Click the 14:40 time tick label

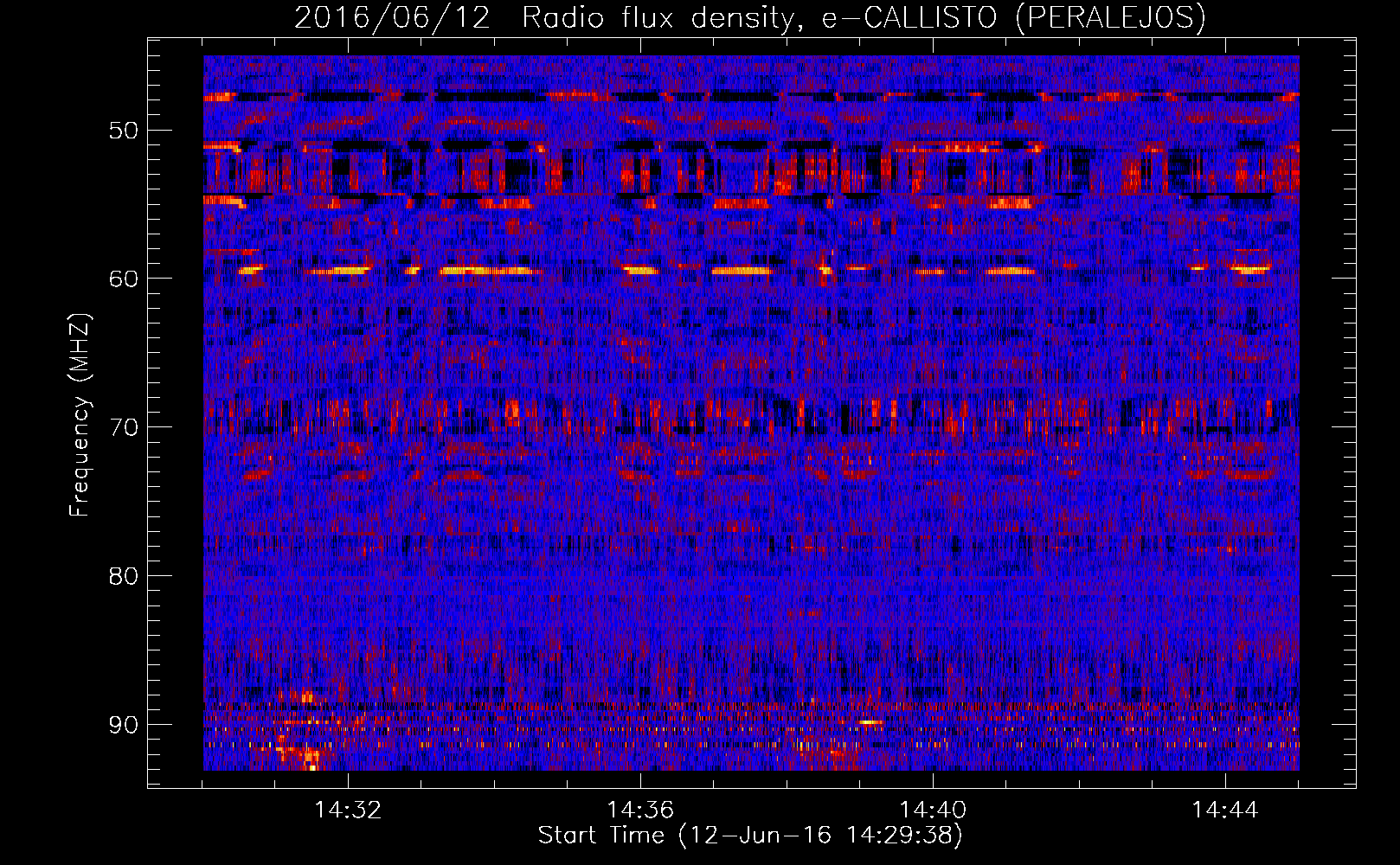933,810
